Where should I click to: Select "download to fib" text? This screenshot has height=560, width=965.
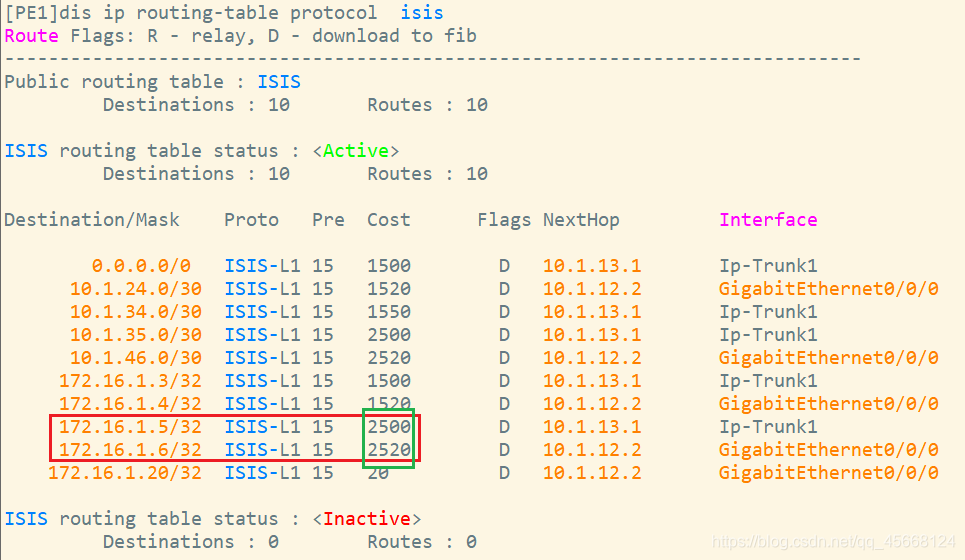point(394,36)
